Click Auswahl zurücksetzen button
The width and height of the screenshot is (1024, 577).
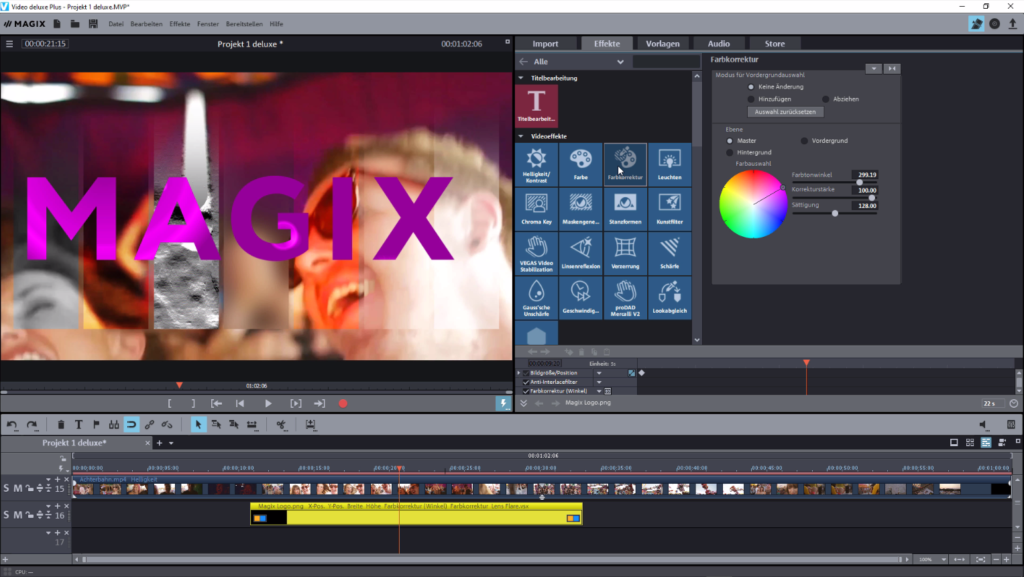click(x=785, y=112)
